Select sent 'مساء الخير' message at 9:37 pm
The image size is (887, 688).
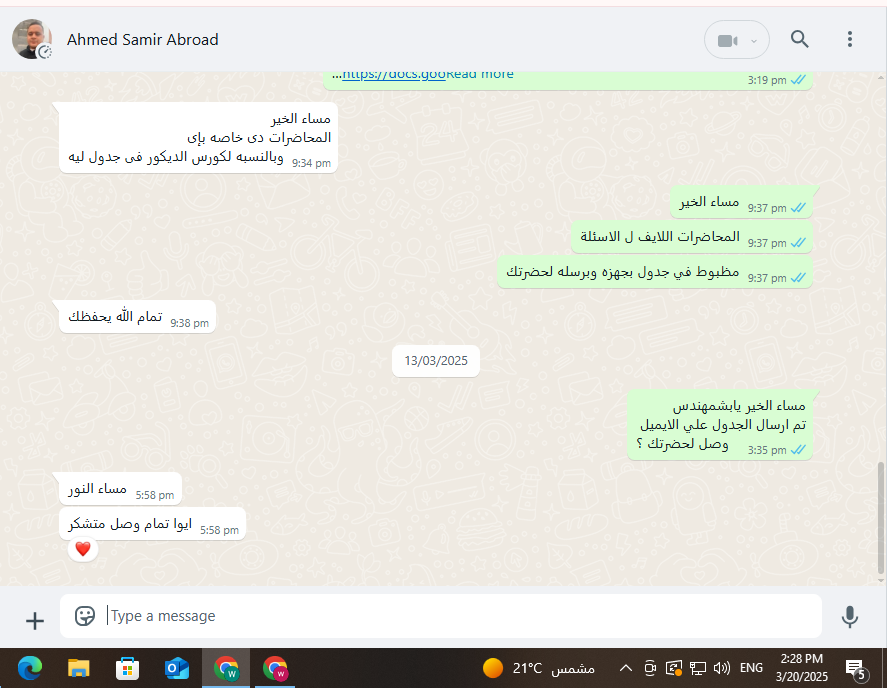(x=742, y=202)
